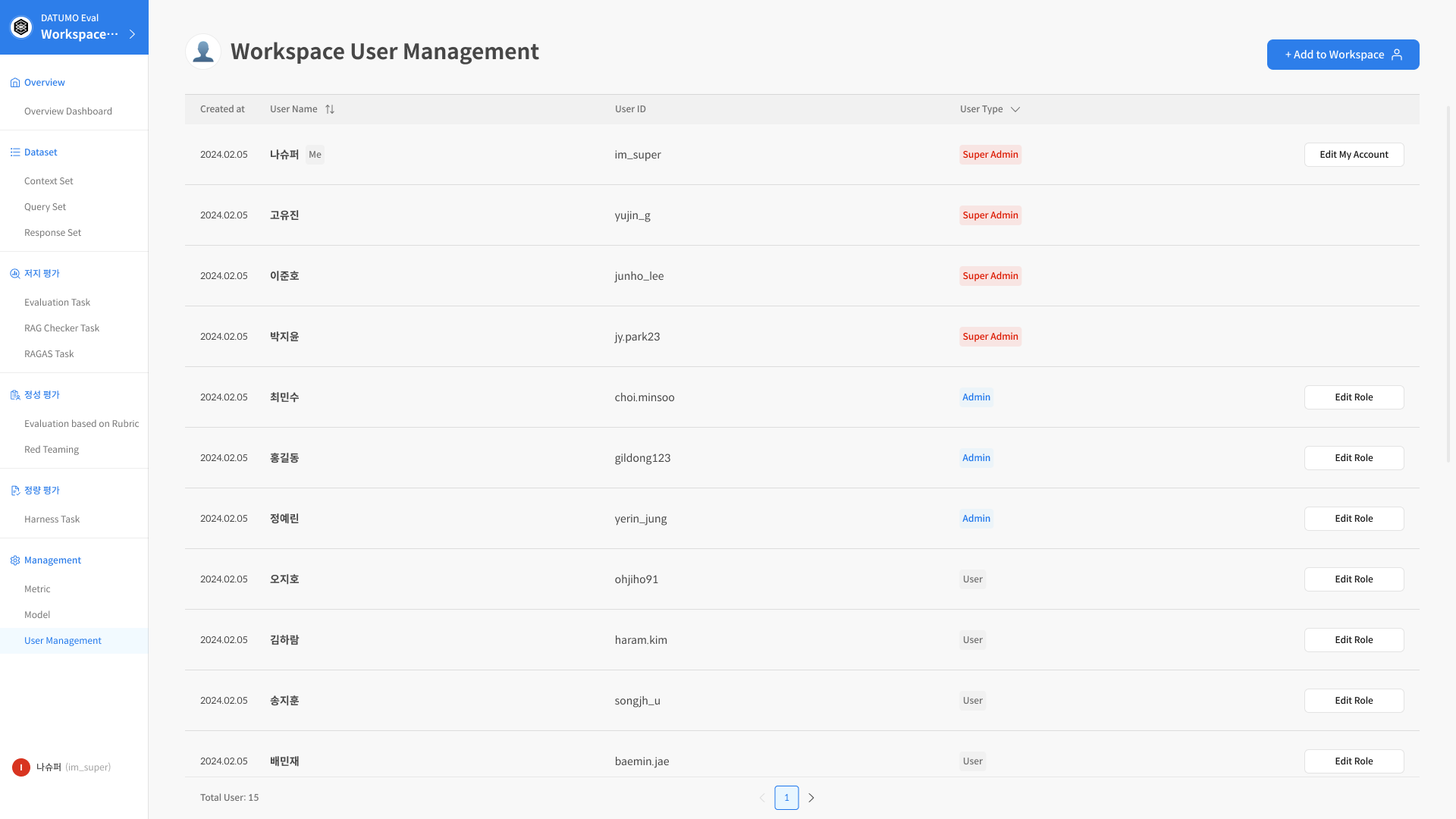Viewport: 1456px width, 819px height.
Task: Click the user avatar beside page title
Action: 202,52
